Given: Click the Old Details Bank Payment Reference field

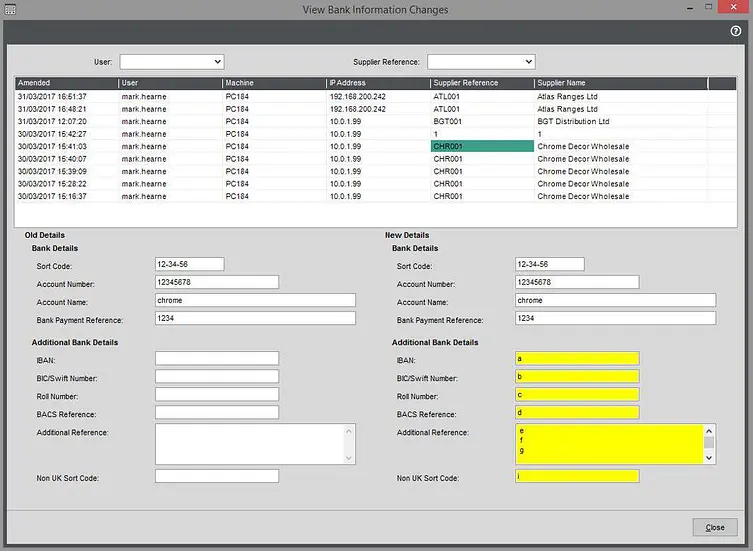Looking at the screenshot, I should 255,318.
